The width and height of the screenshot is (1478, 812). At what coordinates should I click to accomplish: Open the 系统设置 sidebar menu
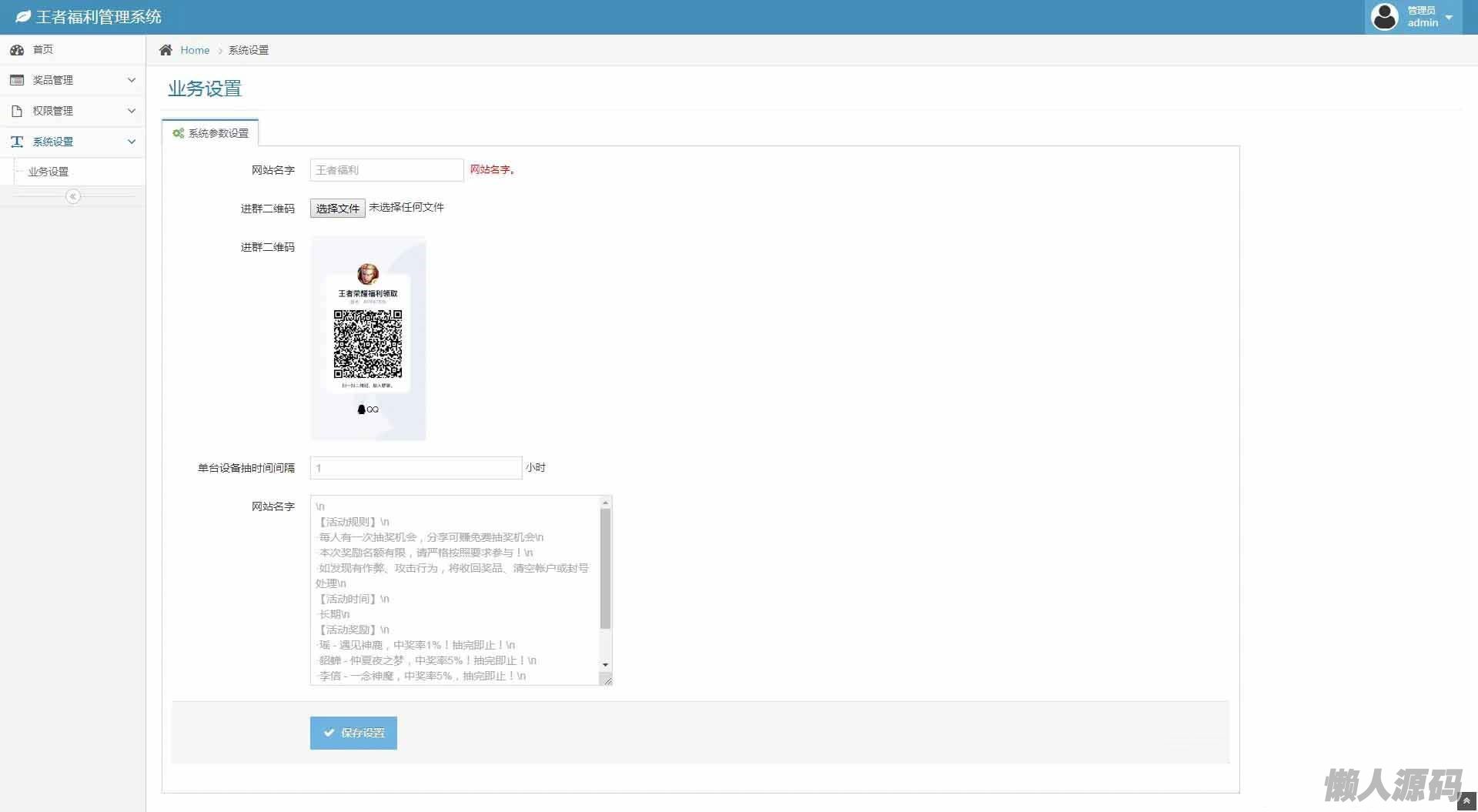[x=72, y=142]
